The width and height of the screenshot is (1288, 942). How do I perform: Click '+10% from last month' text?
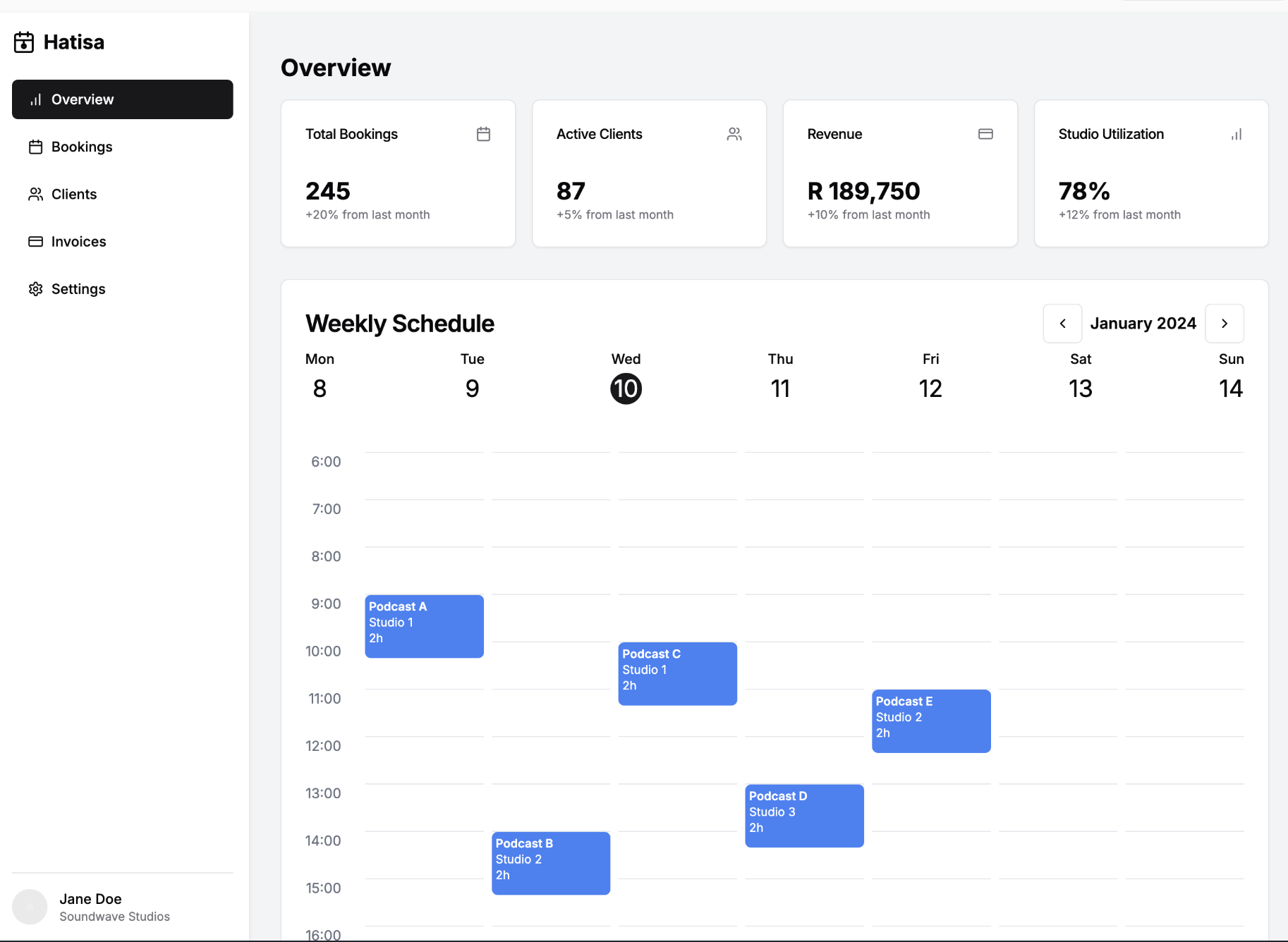coord(869,214)
